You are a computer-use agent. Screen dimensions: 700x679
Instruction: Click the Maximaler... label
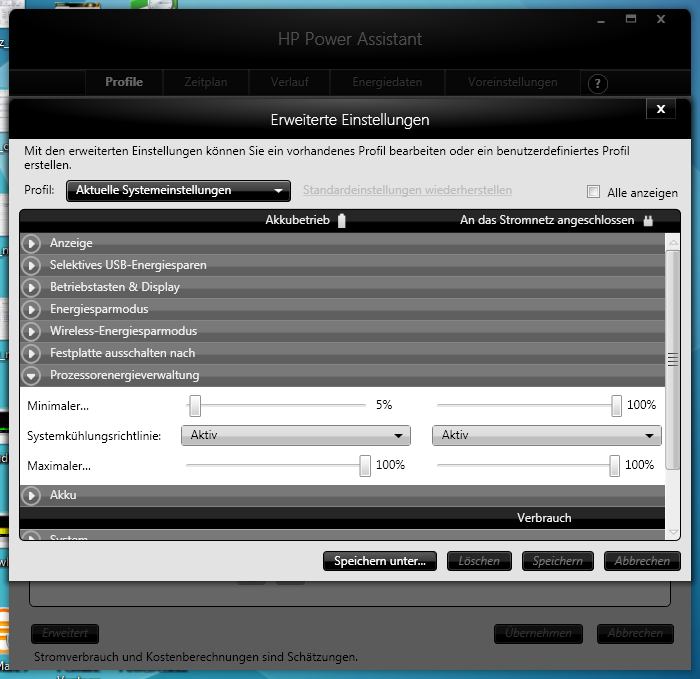click(59, 466)
